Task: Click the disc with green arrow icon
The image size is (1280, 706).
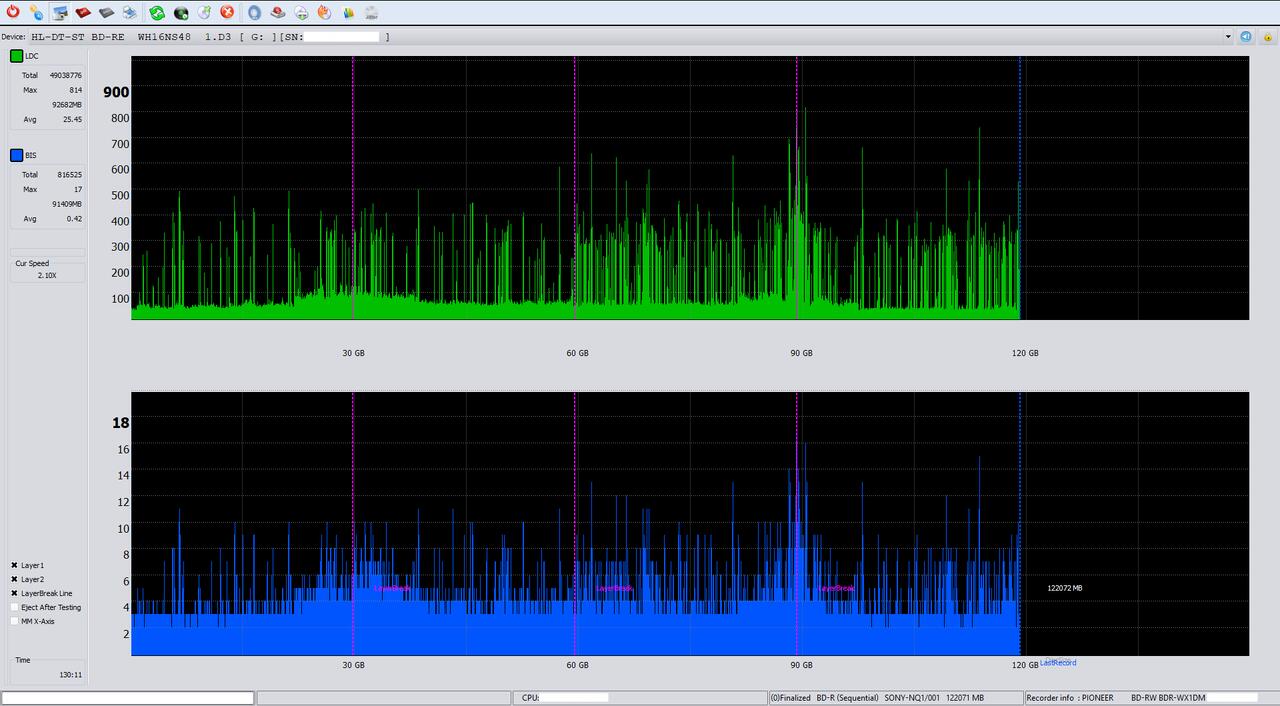Action: [x=204, y=12]
